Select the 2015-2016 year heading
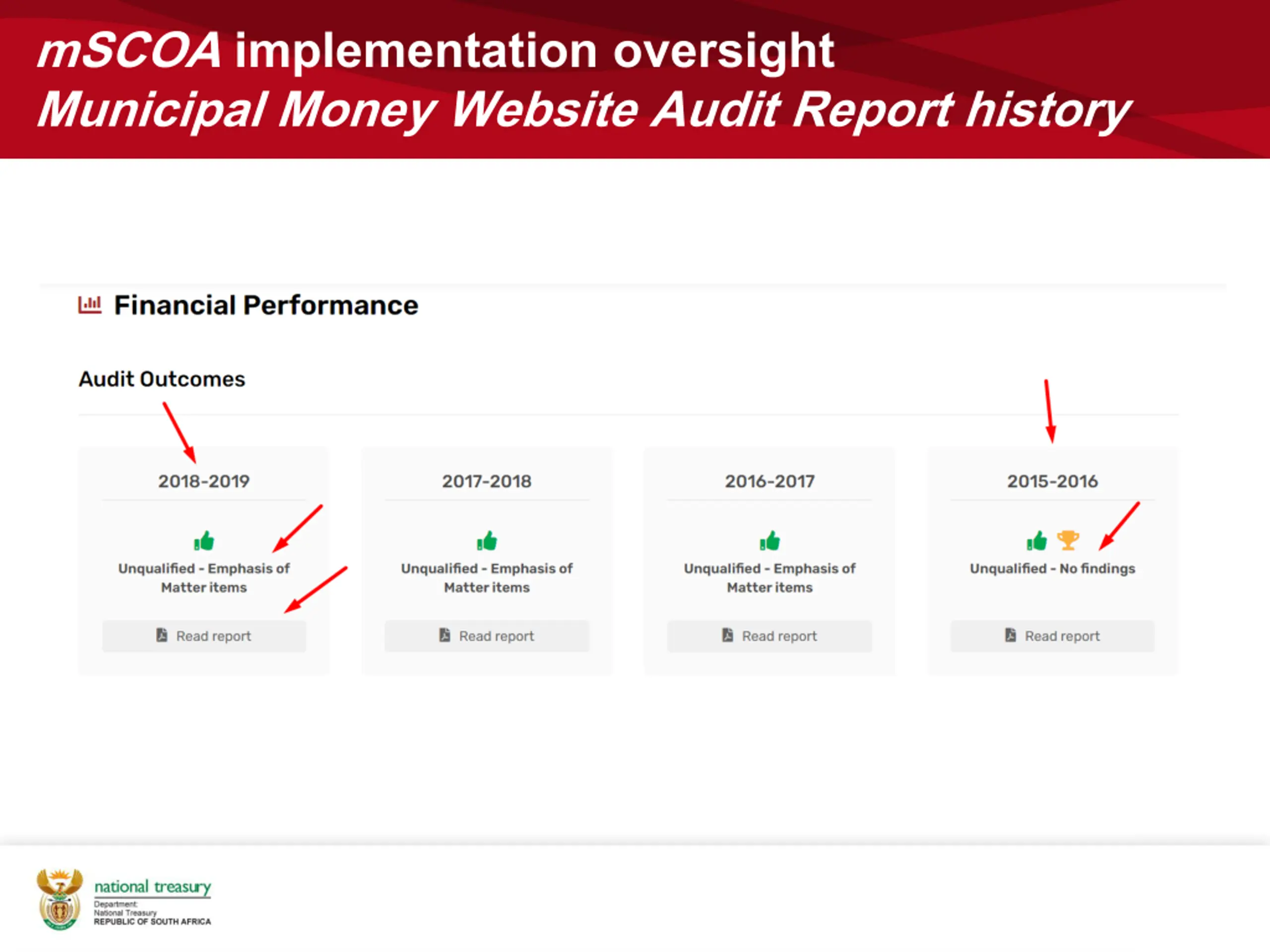 click(1052, 481)
